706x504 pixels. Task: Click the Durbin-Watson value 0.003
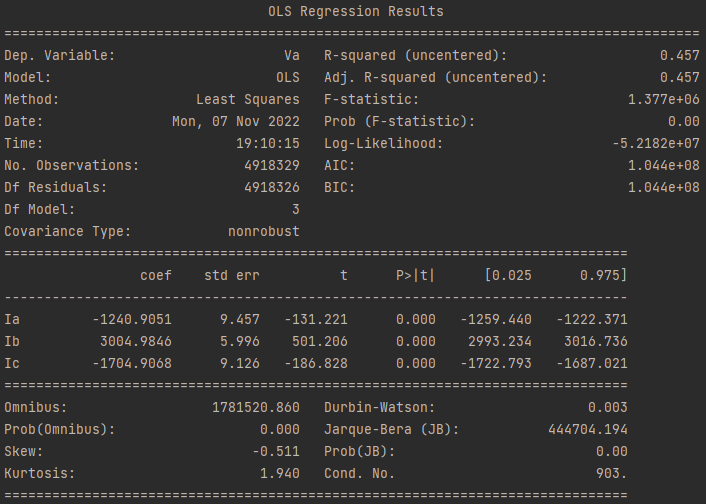click(x=607, y=407)
